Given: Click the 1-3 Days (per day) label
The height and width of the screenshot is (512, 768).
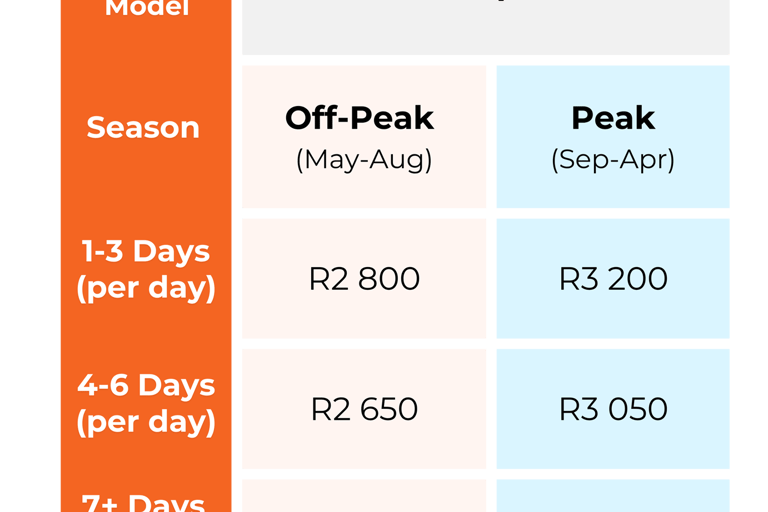Looking at the screenshot, I should 146,269.
